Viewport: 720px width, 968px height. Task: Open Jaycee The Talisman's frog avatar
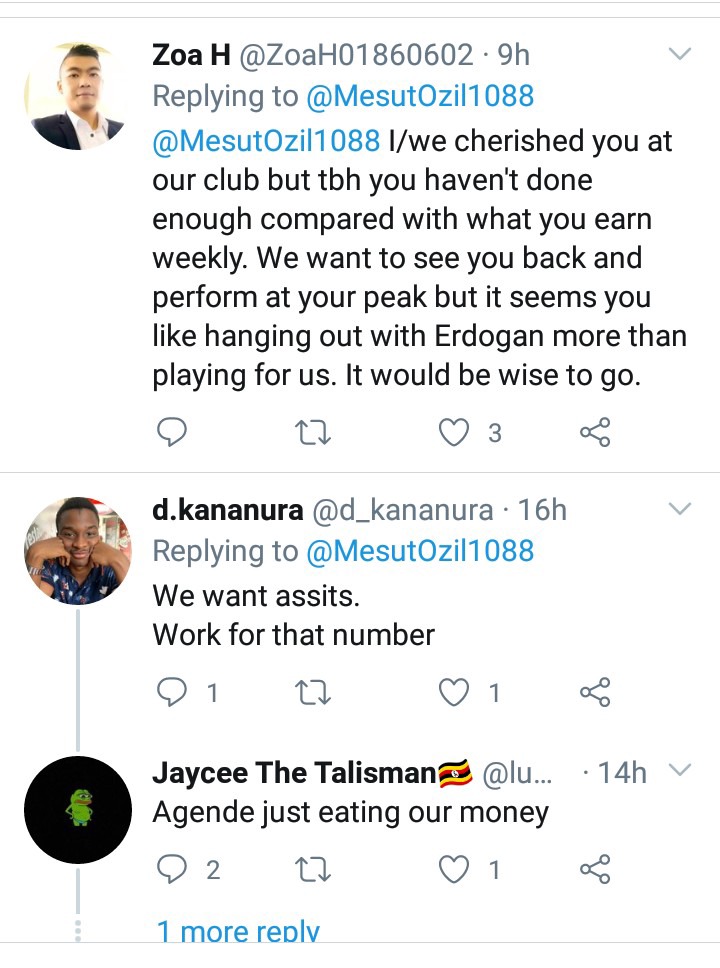tap(78, 809)
